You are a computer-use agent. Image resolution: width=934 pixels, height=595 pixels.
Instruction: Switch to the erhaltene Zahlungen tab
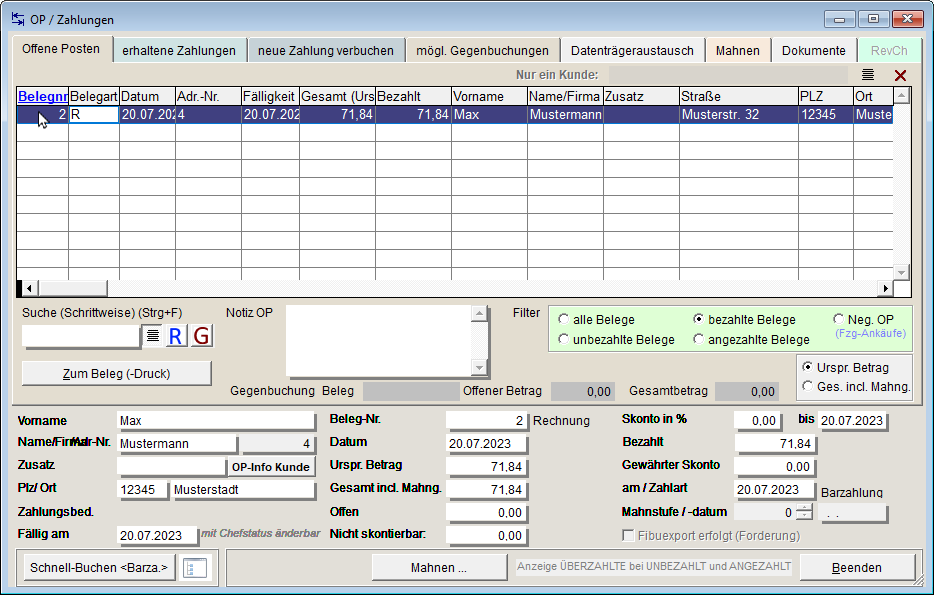click(179, 51)
